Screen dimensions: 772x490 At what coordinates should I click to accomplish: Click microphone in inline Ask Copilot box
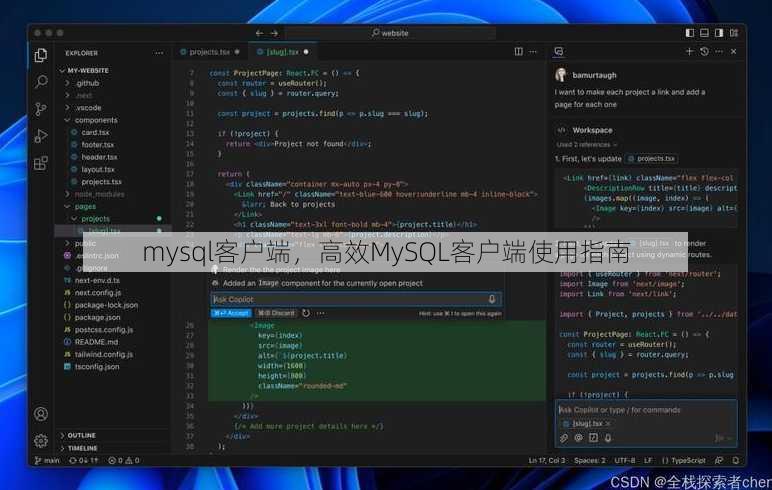(x=492, y=299)
